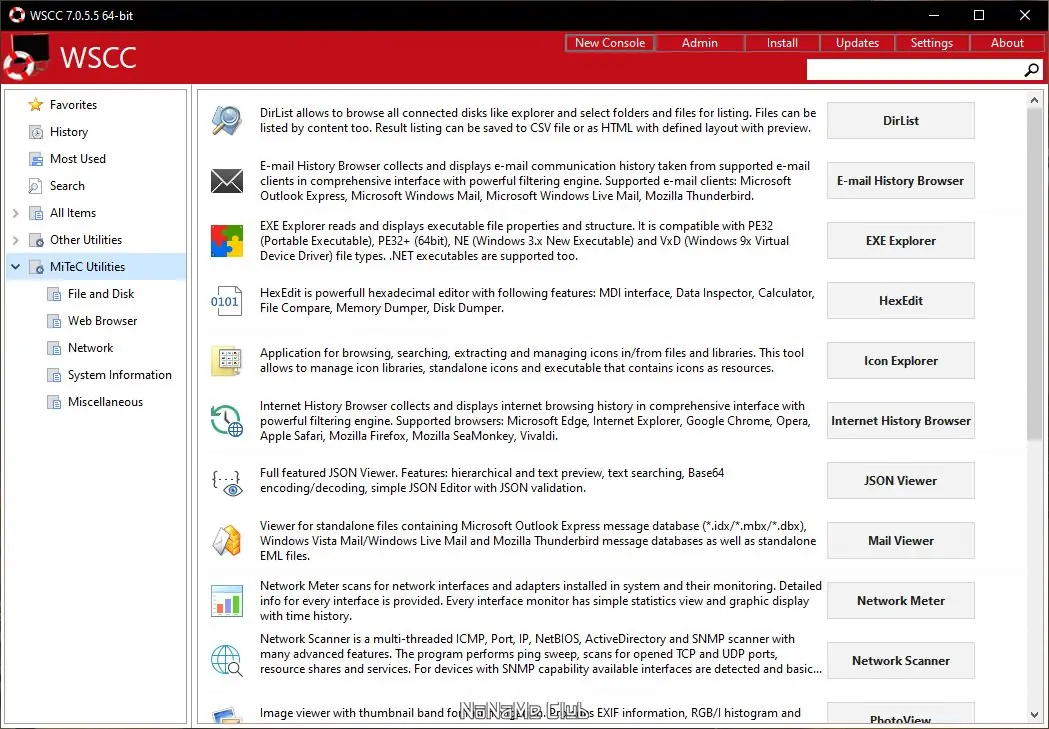Select Favorites in the sidebar
The width and height of the screenshot is (1049, 729).
point(74,105)
